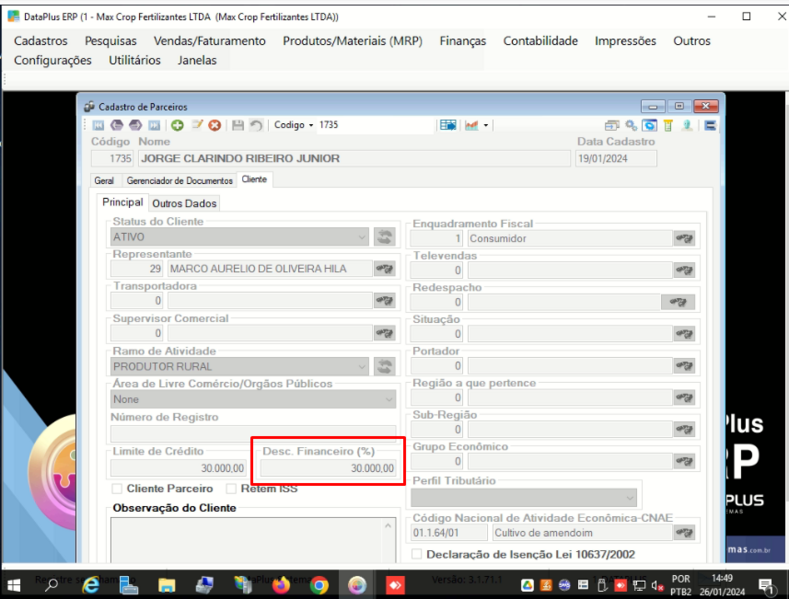Open the Janelas menu
The height and width of the screenshot is (599, 789).
coord(197,60)
